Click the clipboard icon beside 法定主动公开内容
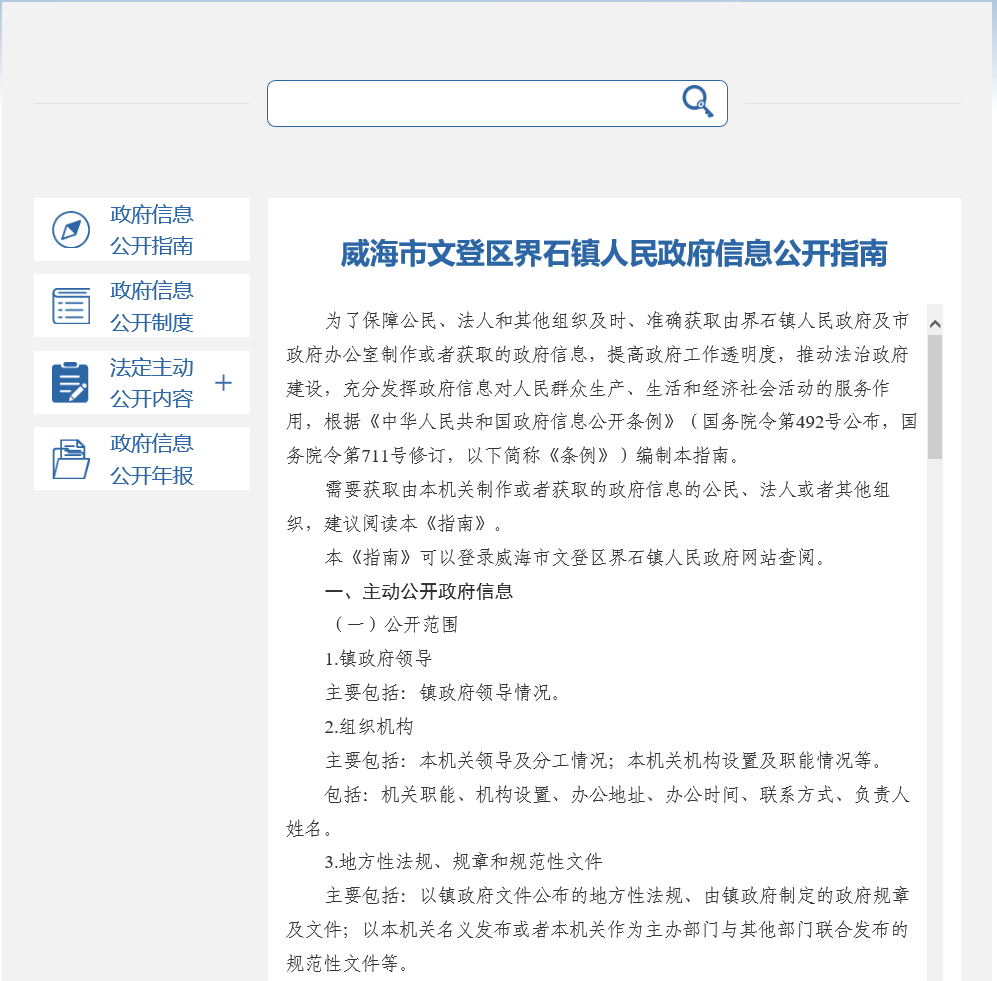 click(x=71, y=382)
